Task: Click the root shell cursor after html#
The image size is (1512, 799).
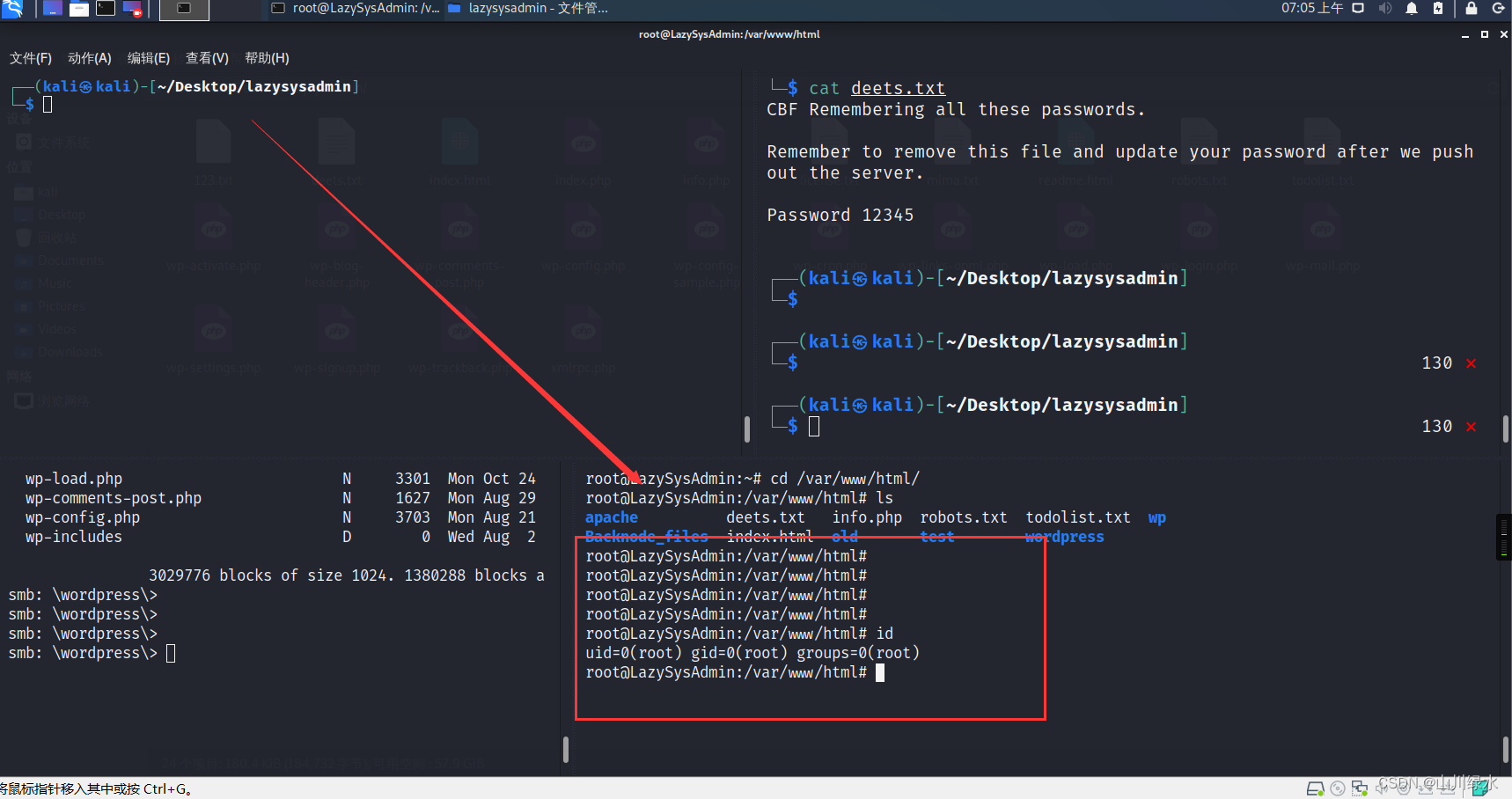Action: point(879,672)
